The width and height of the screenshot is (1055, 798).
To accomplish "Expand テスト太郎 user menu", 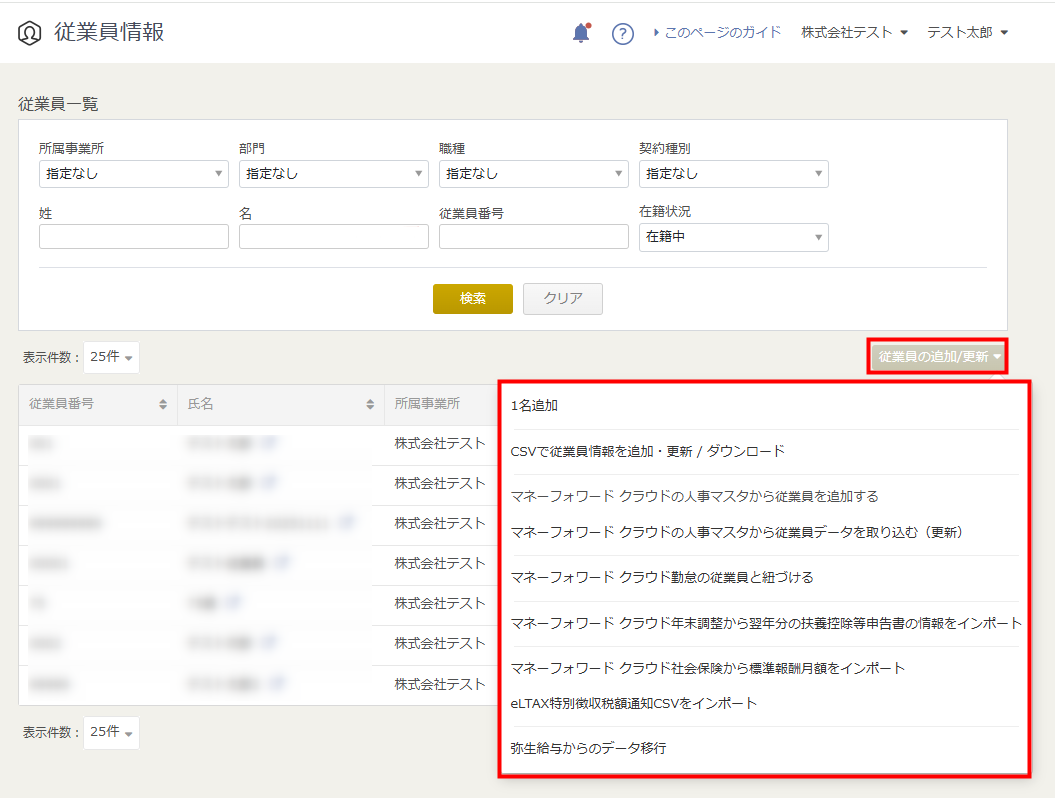I will pos(968,32).
